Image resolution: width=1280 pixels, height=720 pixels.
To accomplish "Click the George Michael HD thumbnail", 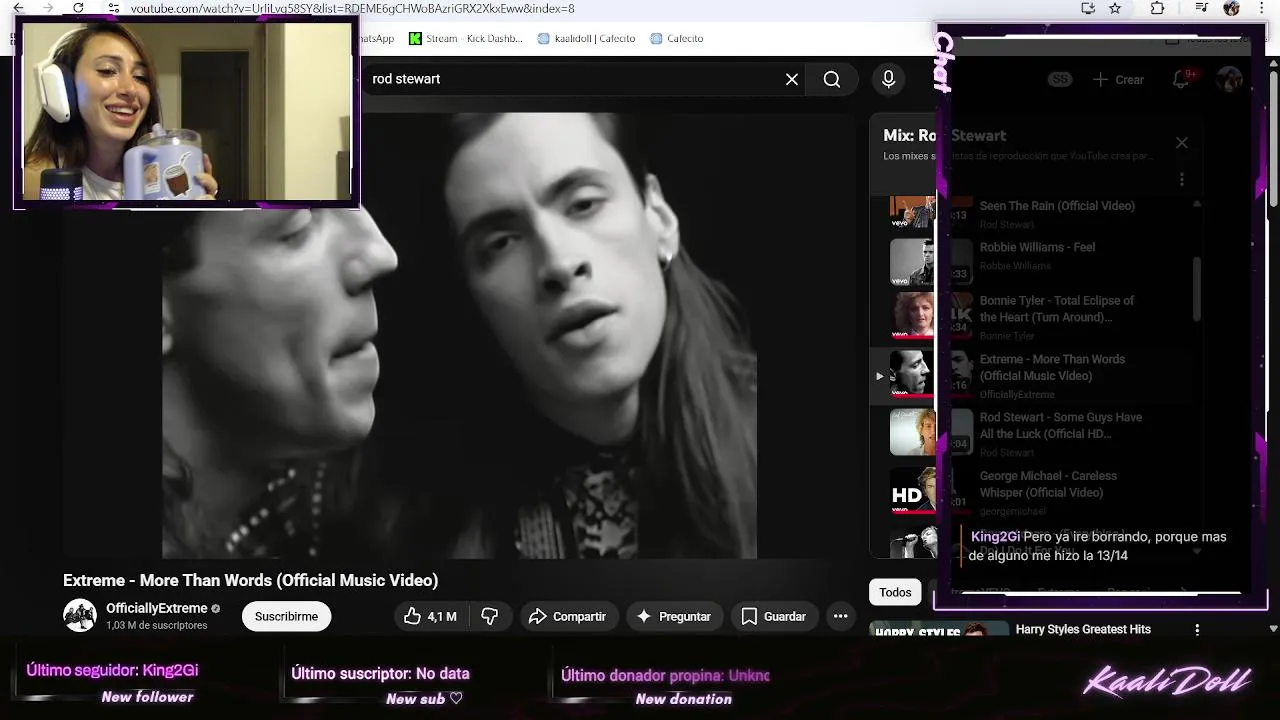I will click(x=931, y=492).
